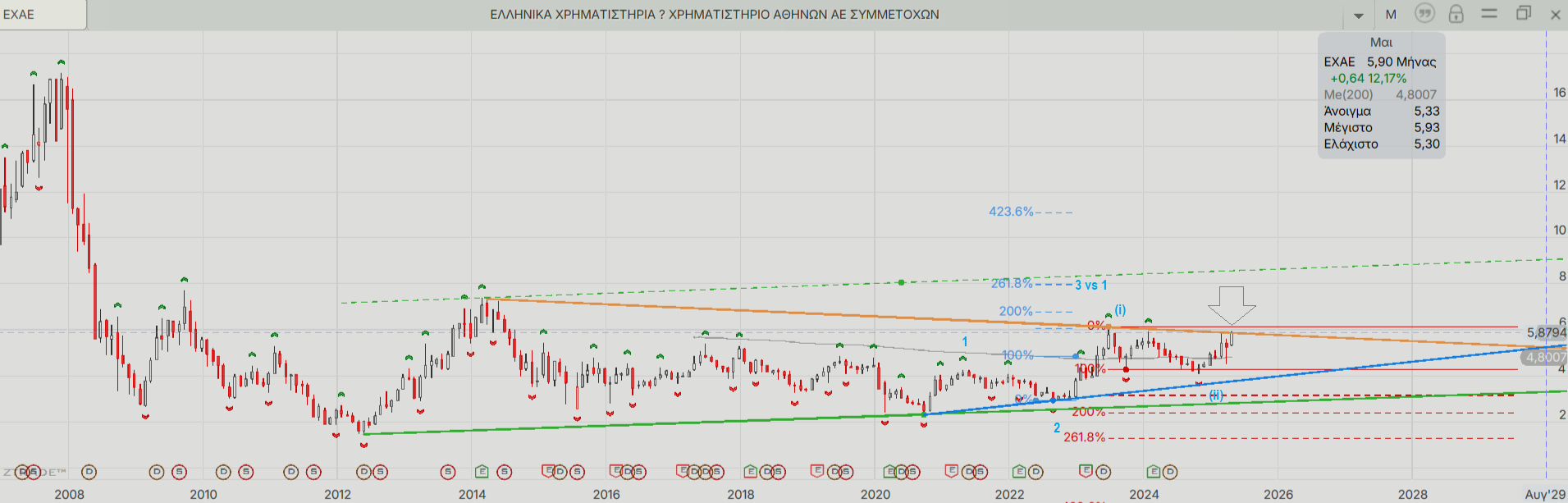
Task: Click the D marker in 2023
Action: (1103, 472)
